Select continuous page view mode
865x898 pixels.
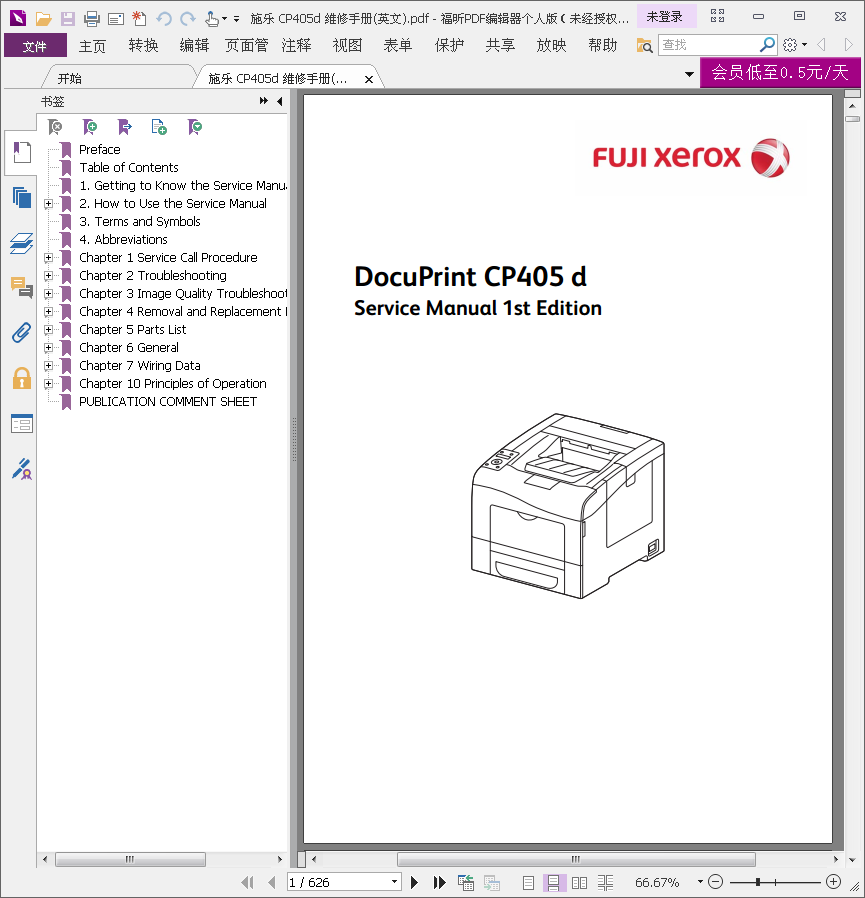tap(553, 883)
